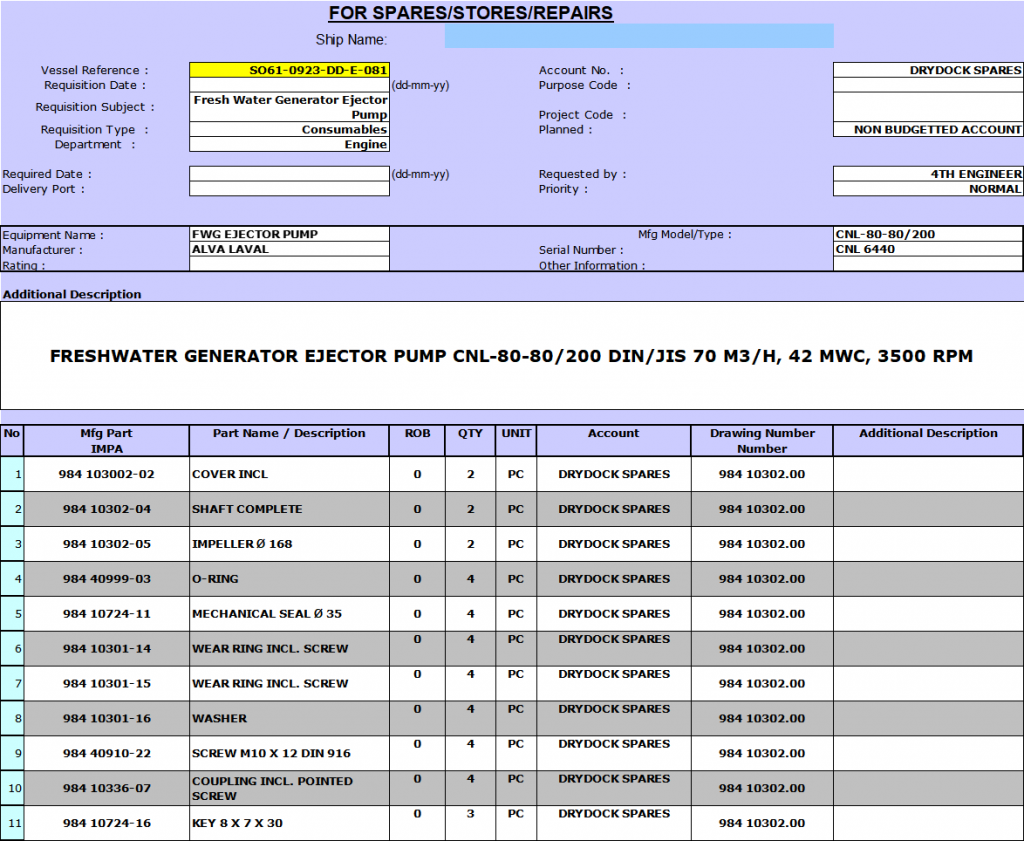This screenshot has height=841, width=1024.
Task: Click the blue Ship Name input field
Action: click(x=638, y=37)
